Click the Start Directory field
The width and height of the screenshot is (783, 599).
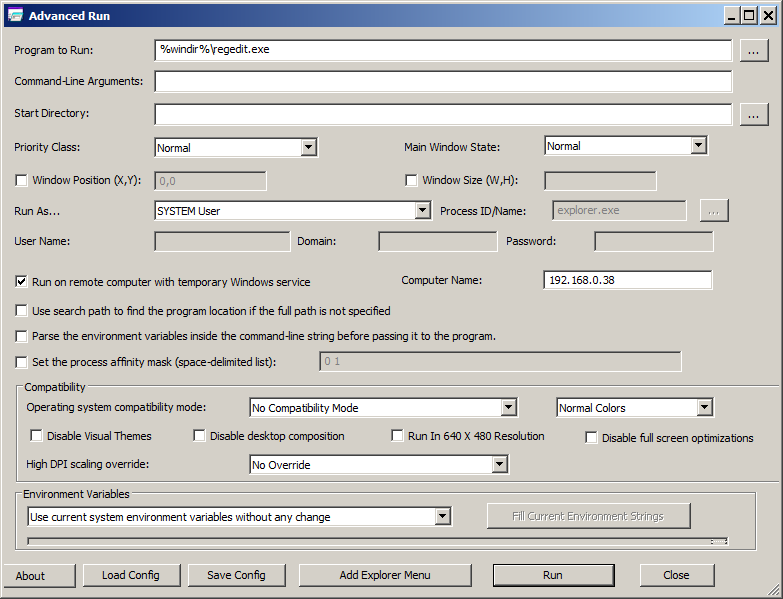pos(443,114)
